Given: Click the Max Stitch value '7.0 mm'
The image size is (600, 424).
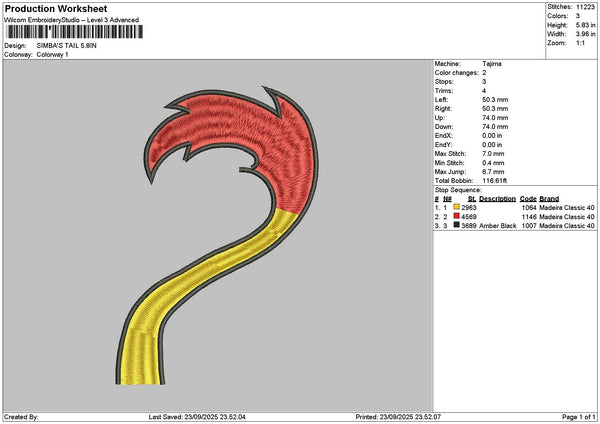Looking at the screenshot, I should (x=493, y=154).
